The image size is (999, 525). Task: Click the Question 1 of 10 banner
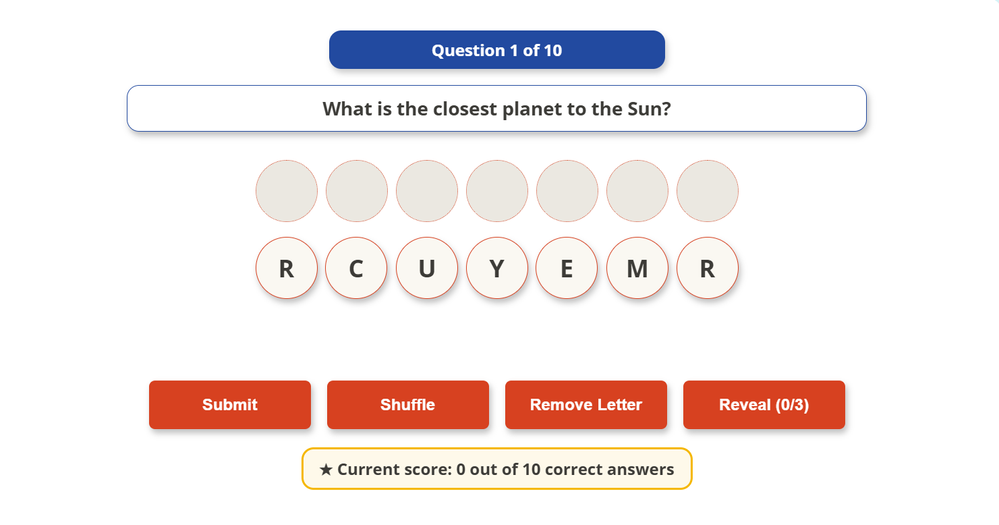(497, 50)
